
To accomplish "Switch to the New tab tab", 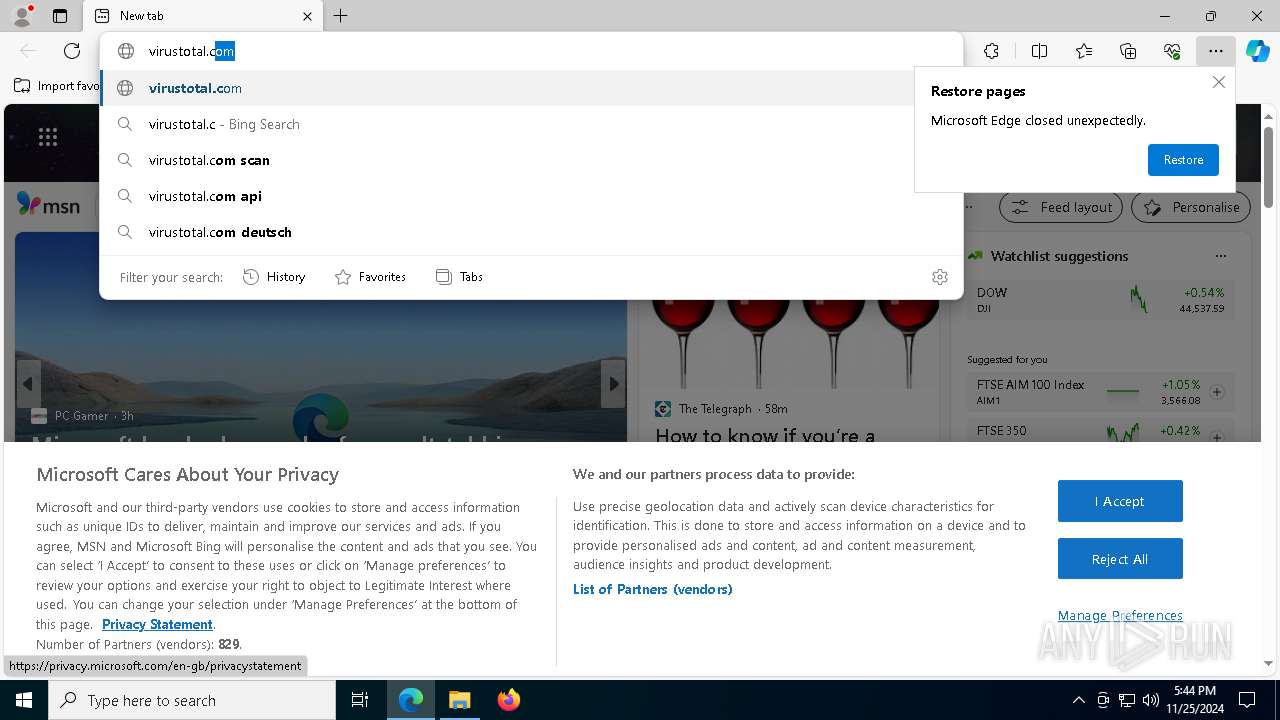I will pos(202,16).
